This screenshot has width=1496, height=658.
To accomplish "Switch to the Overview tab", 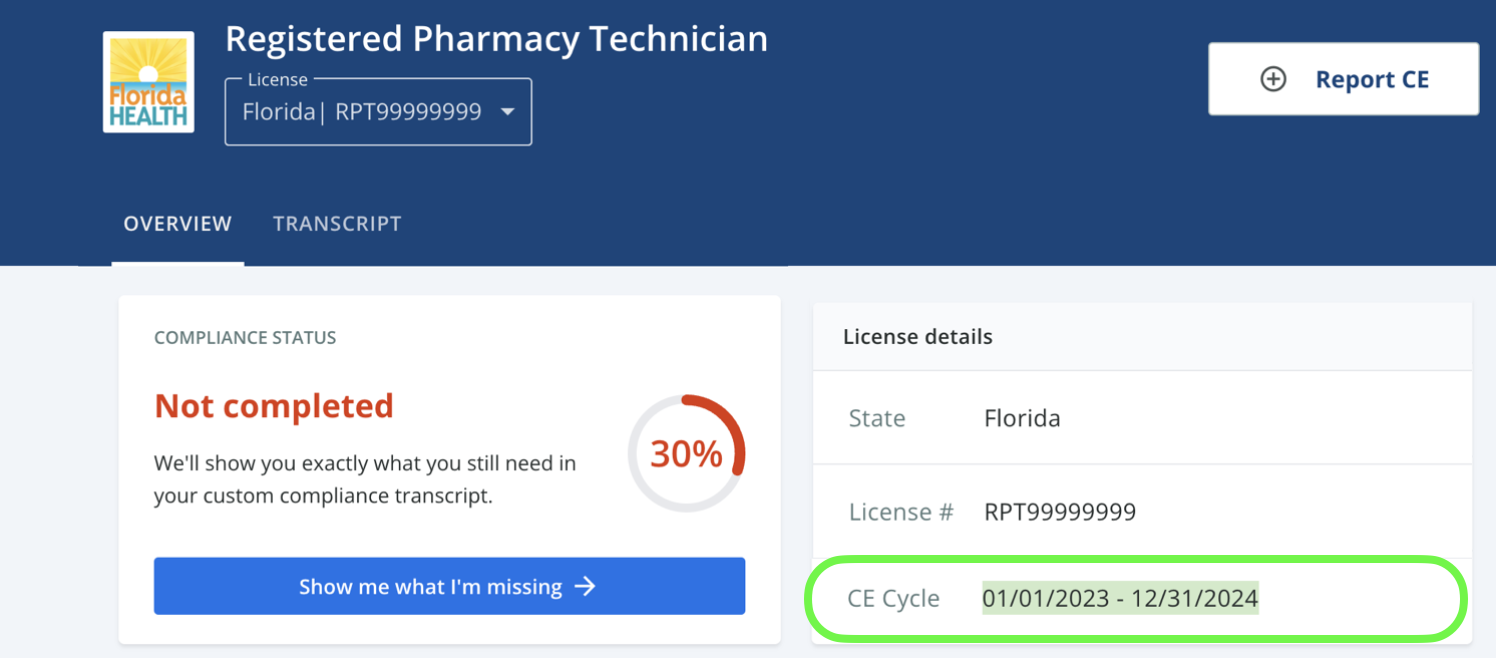I will point(177,224).
